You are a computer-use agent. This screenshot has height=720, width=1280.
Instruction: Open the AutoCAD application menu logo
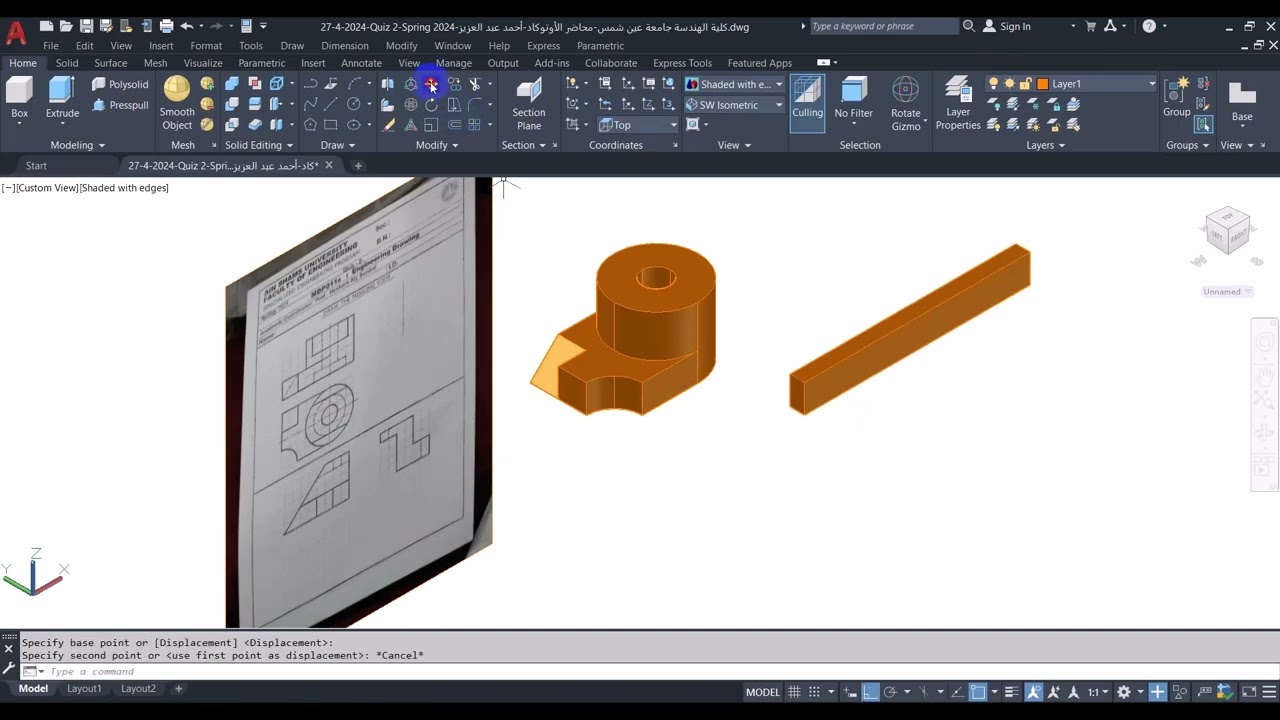(x=16, y=33)
